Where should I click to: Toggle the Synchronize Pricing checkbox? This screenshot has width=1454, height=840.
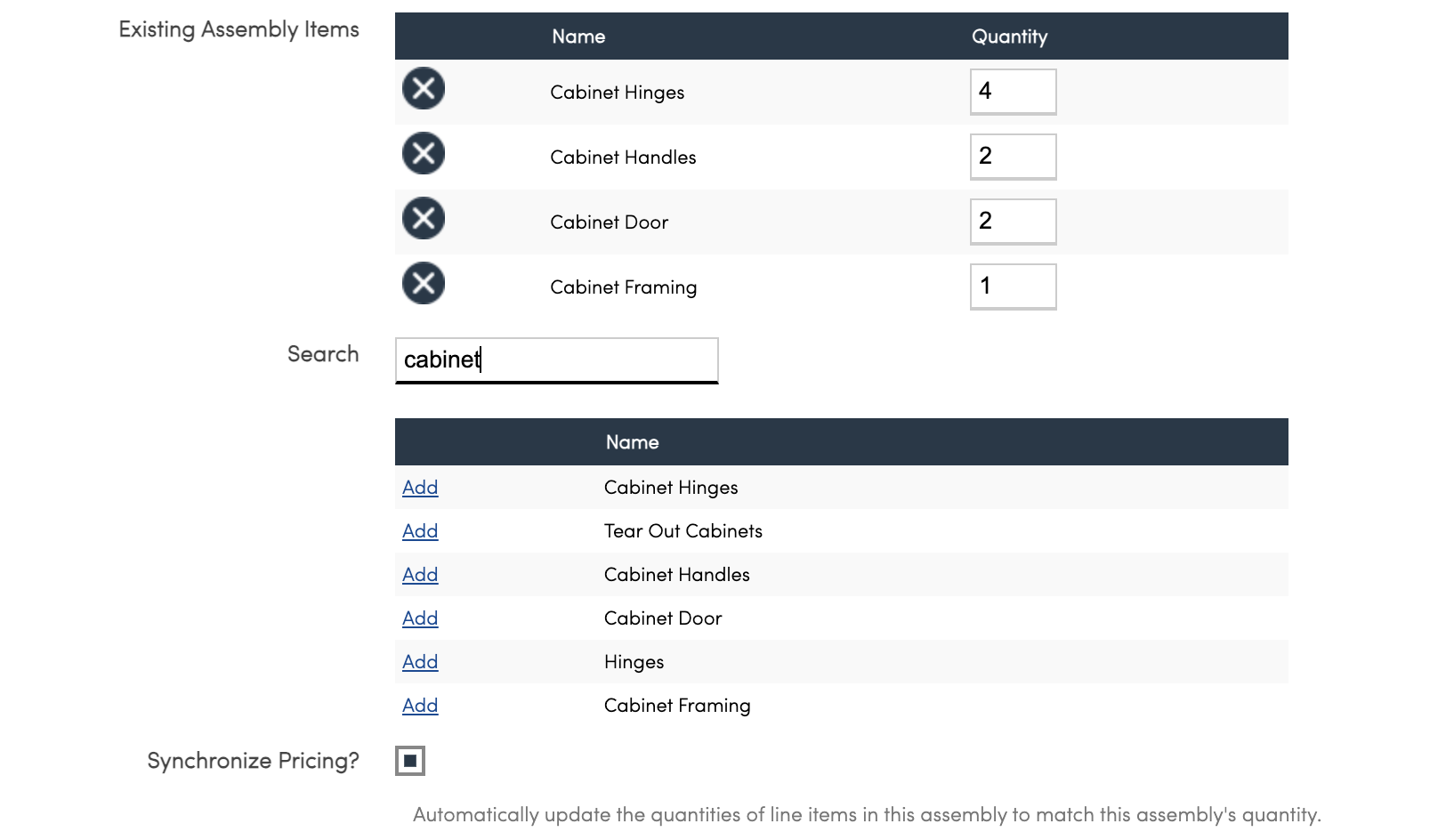410,761
